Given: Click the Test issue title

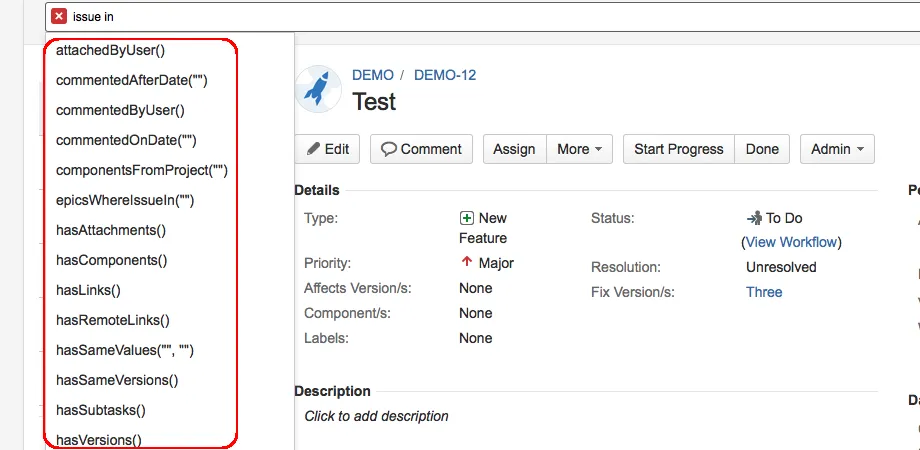Looking at the screenshot, I should coord(374,102).
